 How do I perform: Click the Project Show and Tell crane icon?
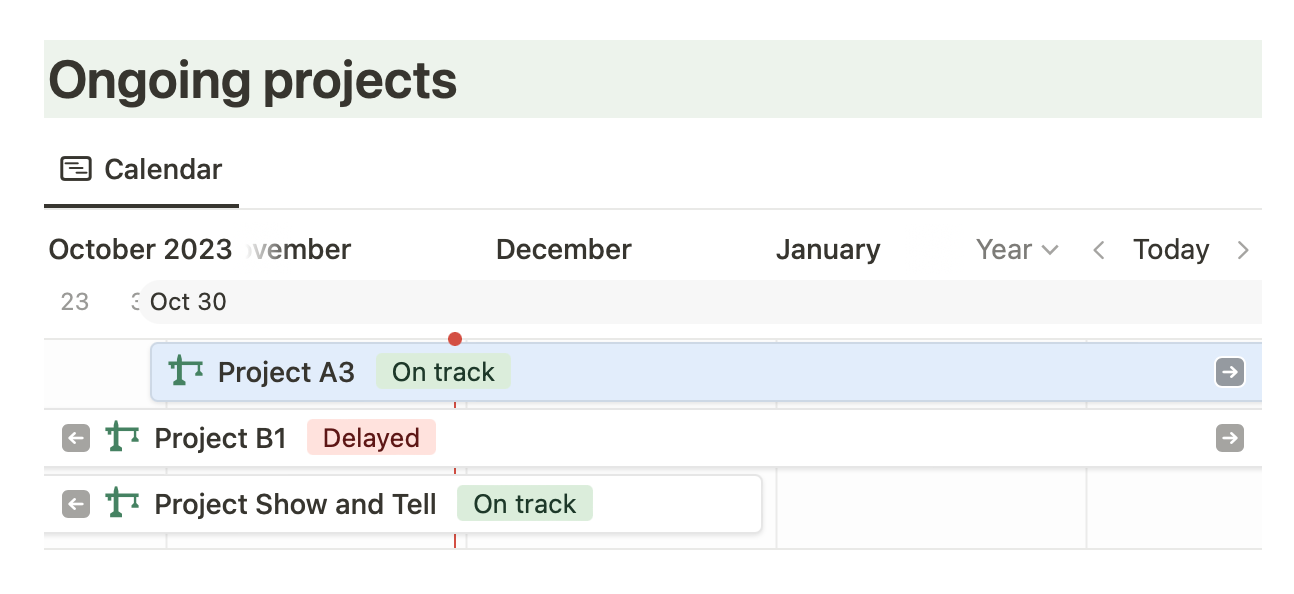click(x=122, y=503)
